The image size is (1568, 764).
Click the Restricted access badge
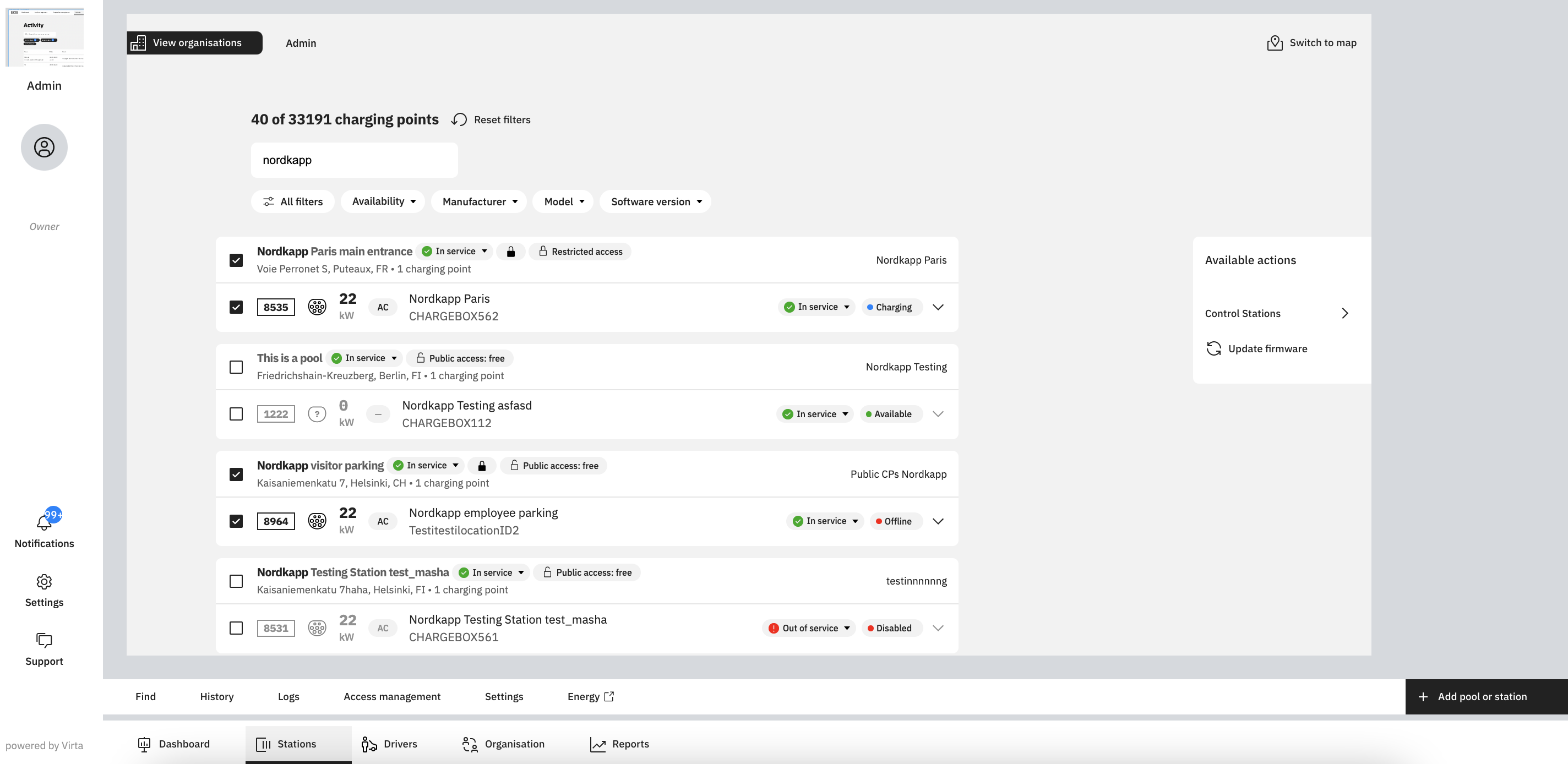click(580, 252)
